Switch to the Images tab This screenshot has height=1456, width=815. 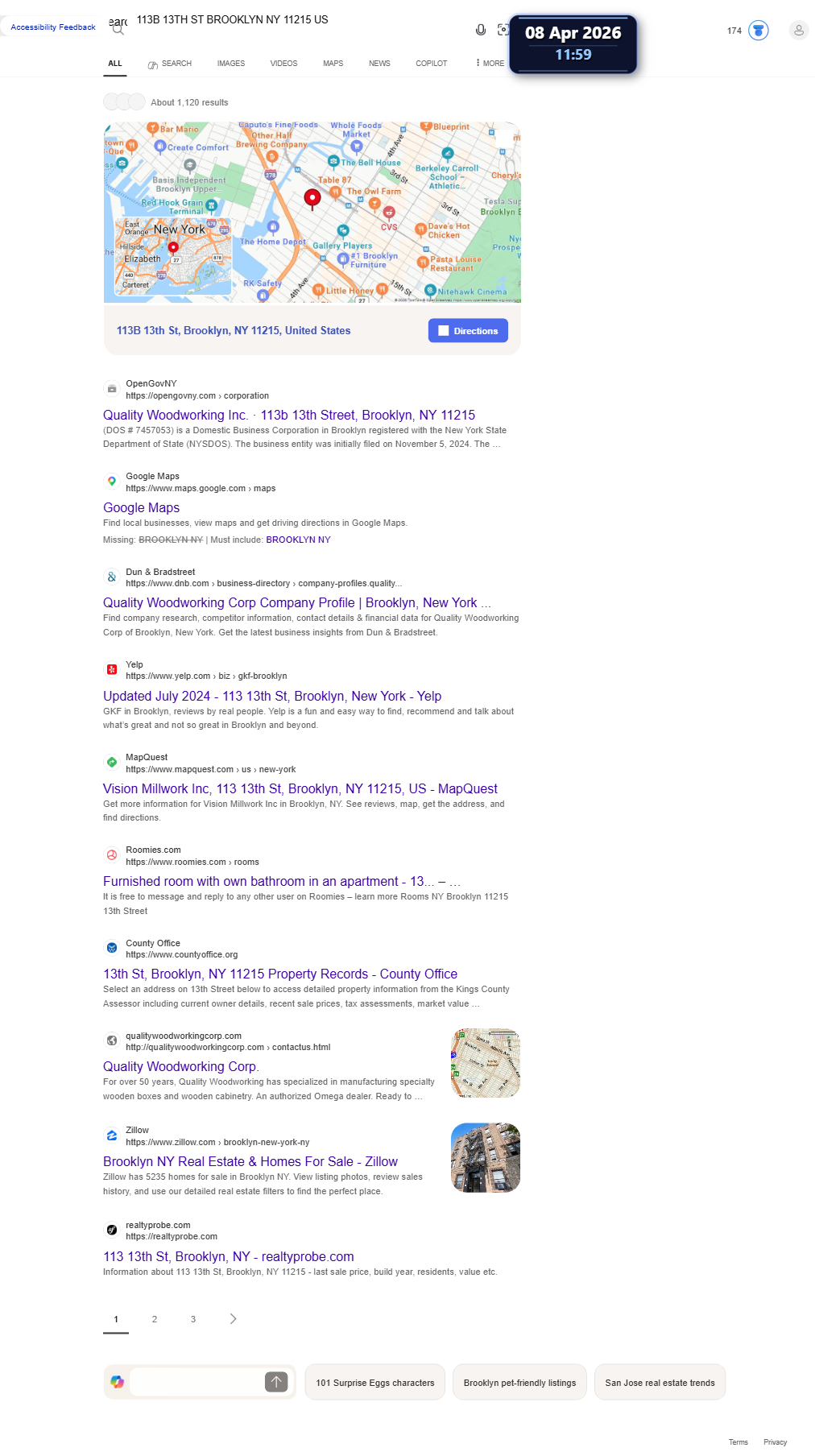coord(231,63)
